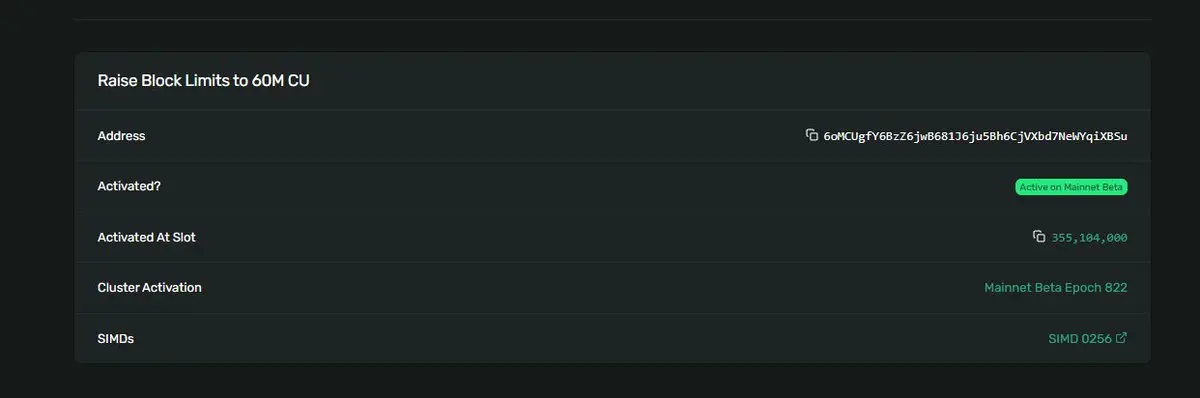The width and height of the screenshot is (1200, 398).
Task: Click the Activated? field label
Action: pyautogui.click(x=128, y=186)
